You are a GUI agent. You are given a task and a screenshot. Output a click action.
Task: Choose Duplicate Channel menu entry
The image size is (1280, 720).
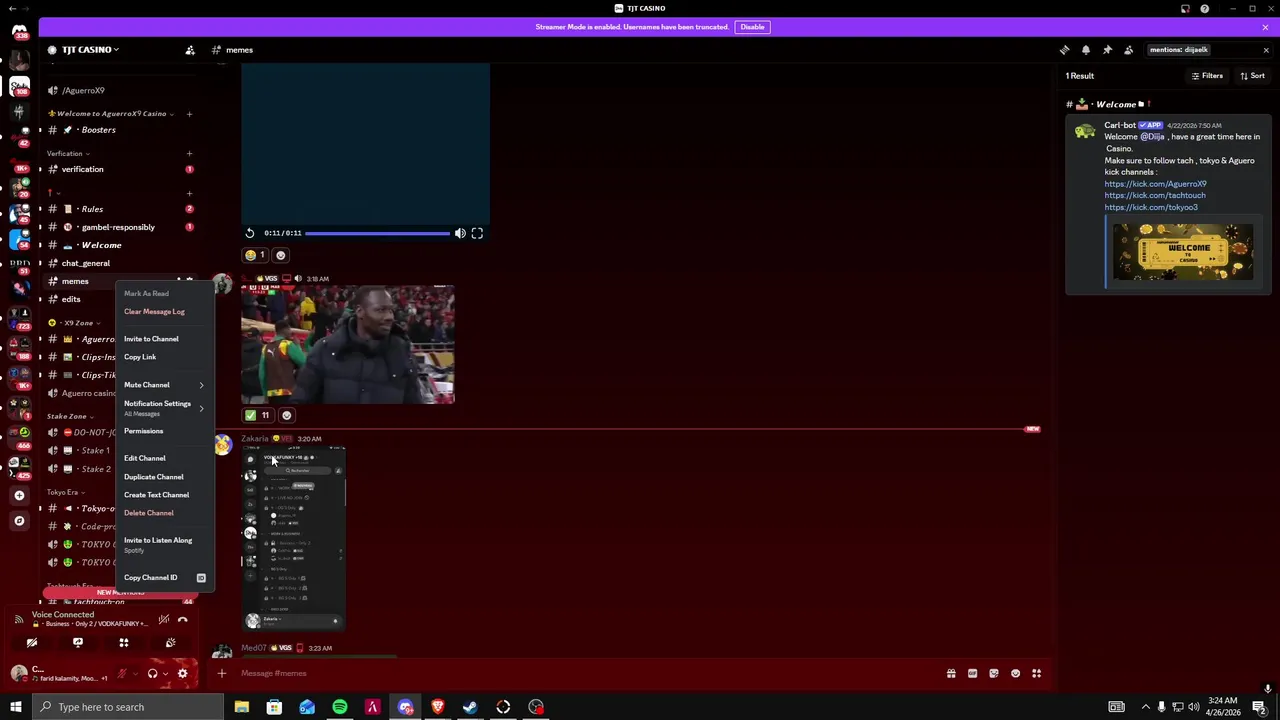pyautogui.click(x=153, y=477)
